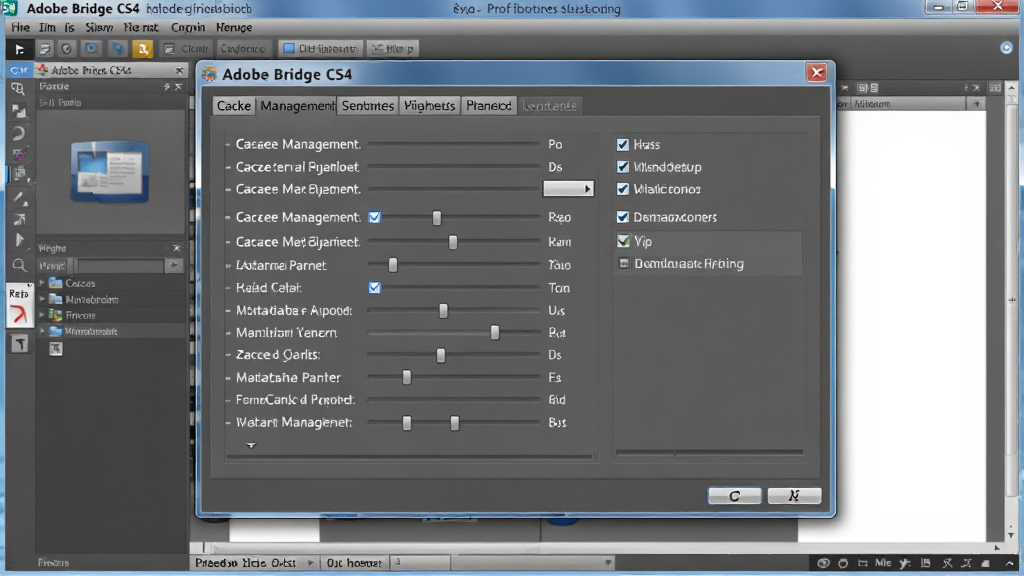Click the N button next to the C button in the dialog
This screenshot has height=576, width=1024.
coord(794,496)
